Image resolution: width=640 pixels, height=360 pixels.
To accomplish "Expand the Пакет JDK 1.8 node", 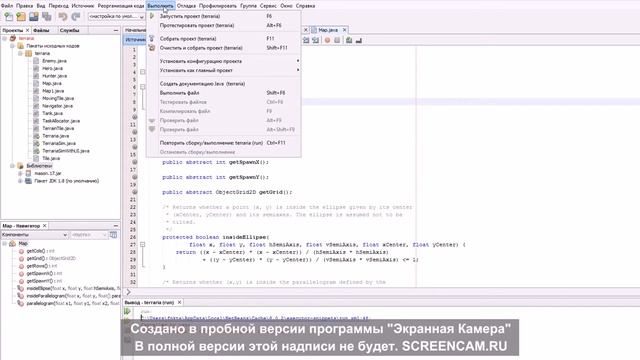I will tap(20, 181).
